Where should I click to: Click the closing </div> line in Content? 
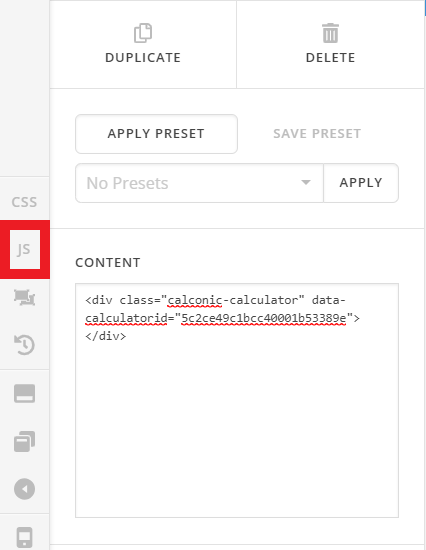105,336
